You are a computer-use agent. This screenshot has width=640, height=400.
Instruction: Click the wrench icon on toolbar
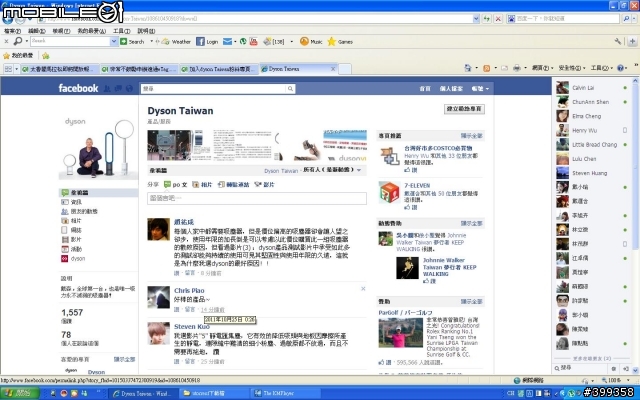(618, 41)
